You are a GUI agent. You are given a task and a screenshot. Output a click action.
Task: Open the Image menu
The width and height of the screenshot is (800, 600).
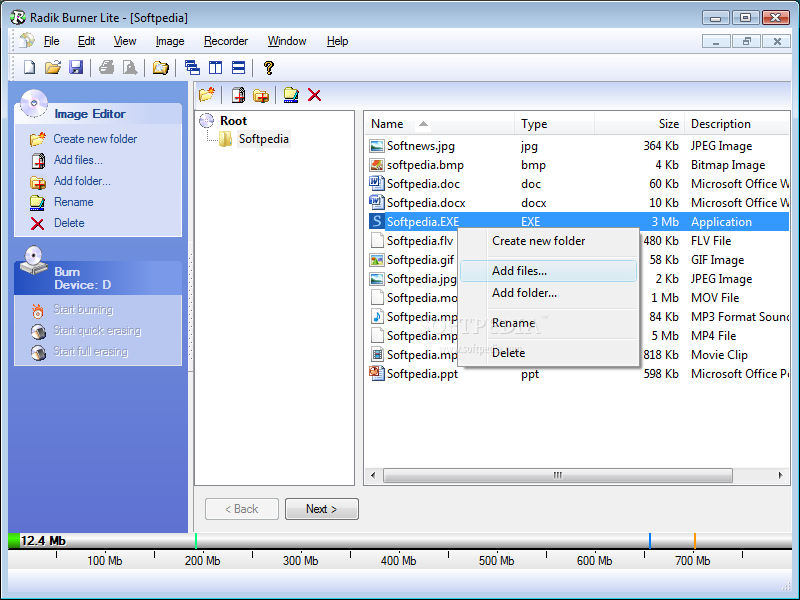coord(170,41)
